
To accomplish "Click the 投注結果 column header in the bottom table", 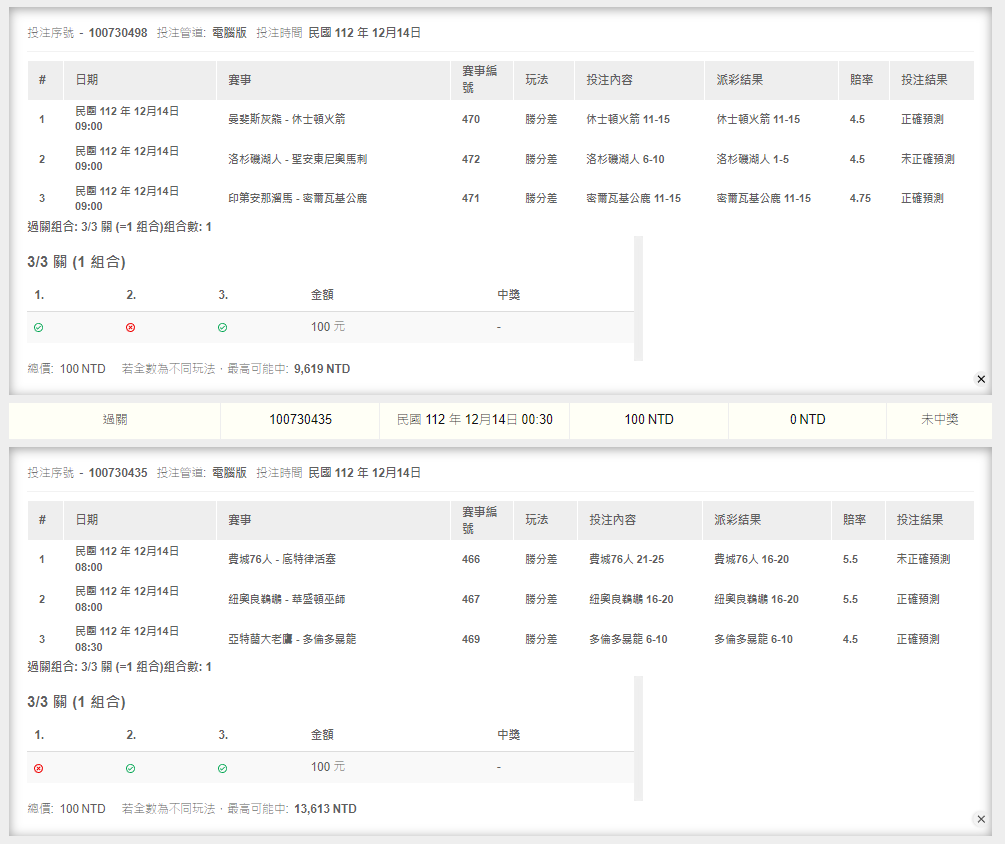I will coord(920,520).
